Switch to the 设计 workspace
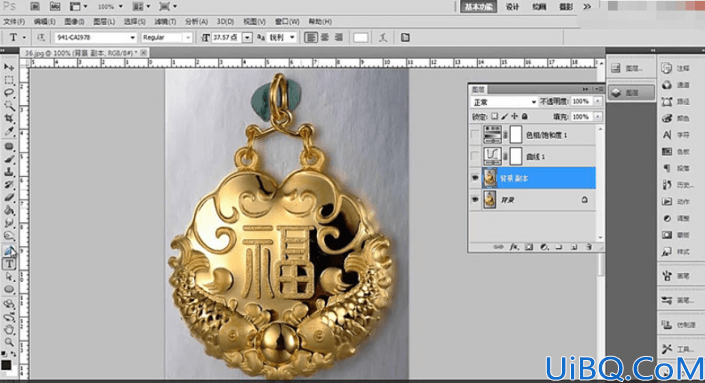The width and height of the screenshot is (705, 383). [513, 6]
